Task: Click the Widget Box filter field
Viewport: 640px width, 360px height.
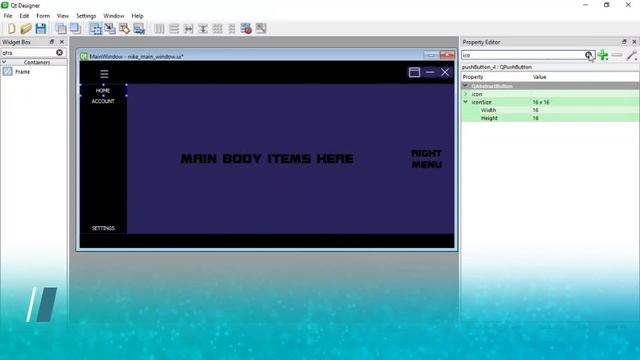Action: [x=29, y=53]
